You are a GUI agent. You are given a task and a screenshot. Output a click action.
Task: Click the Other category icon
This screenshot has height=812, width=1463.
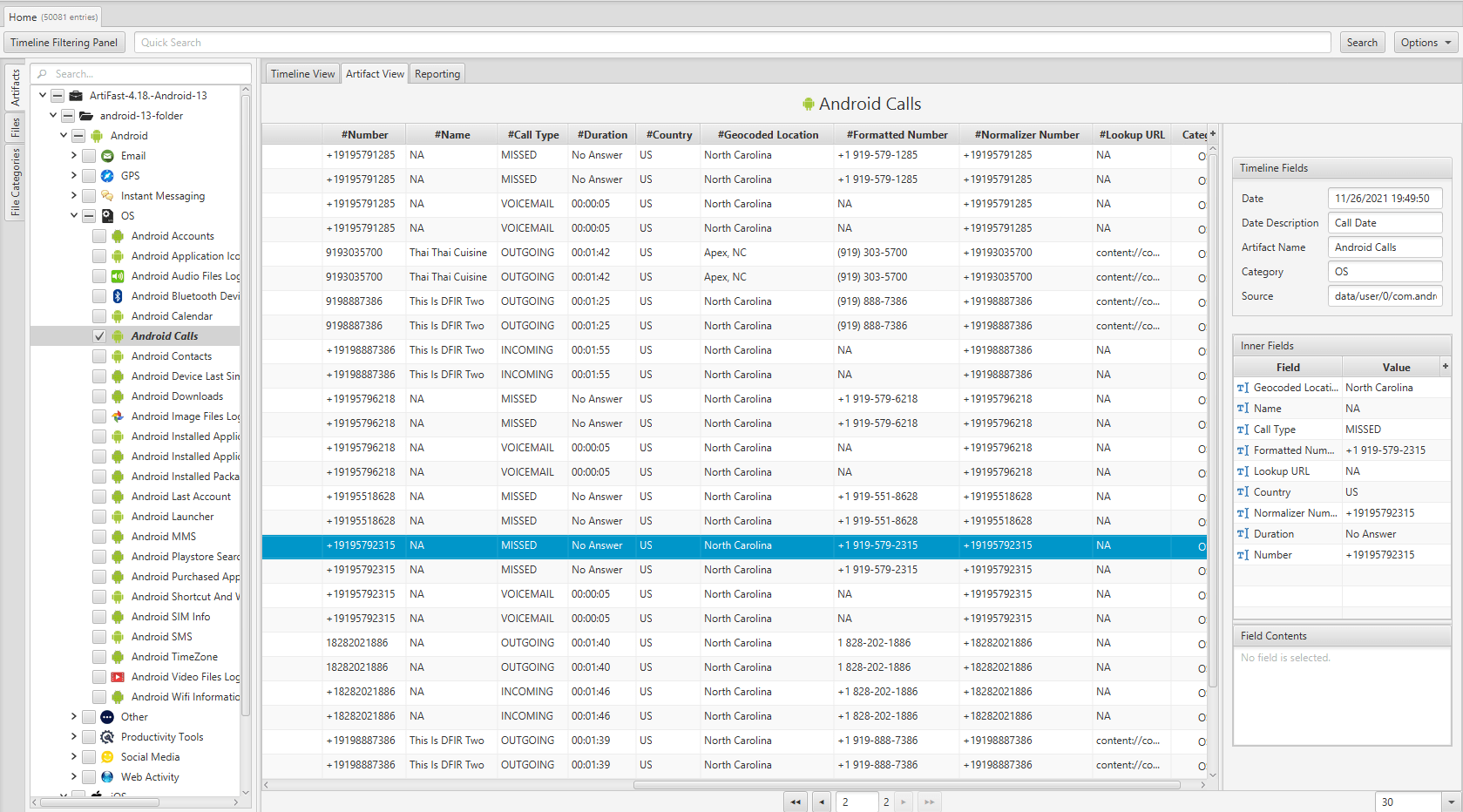pyautogui.click(x=107, y=717)
